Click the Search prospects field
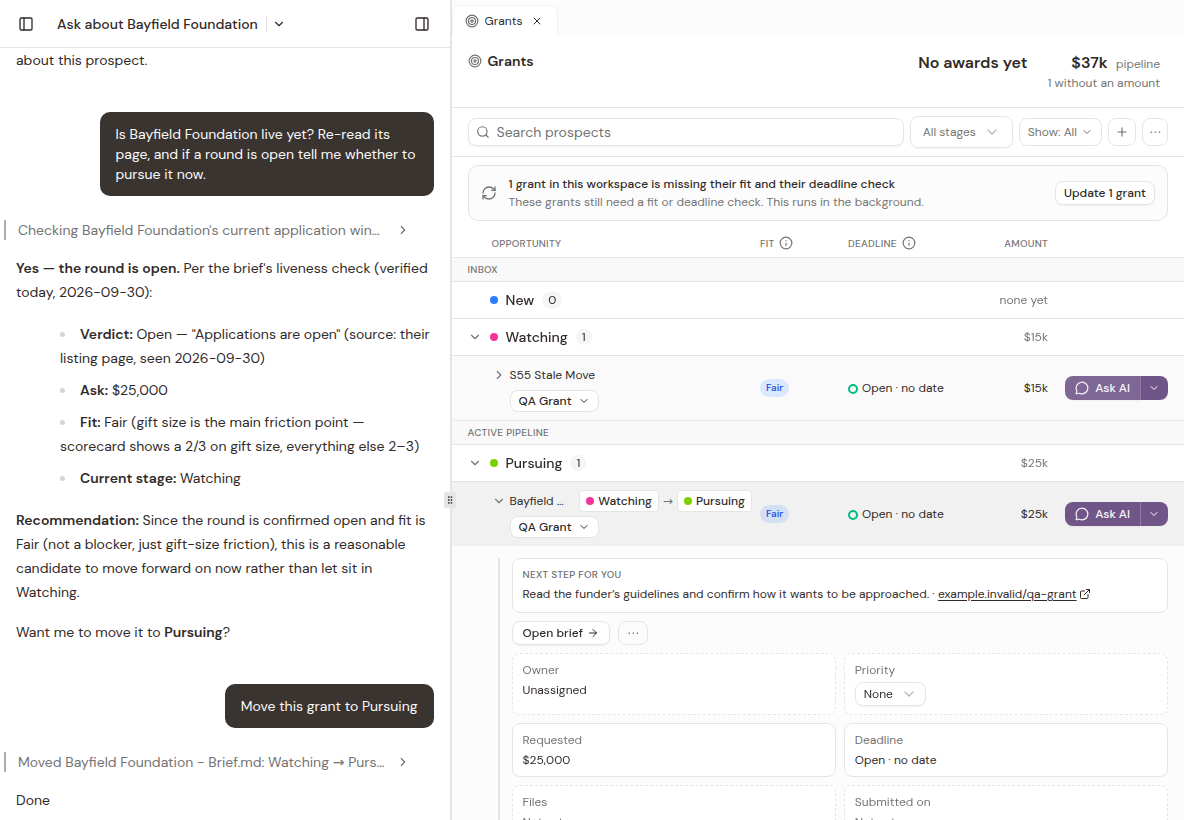Viewport: 1184px width, 820px height. coord(686,132)
